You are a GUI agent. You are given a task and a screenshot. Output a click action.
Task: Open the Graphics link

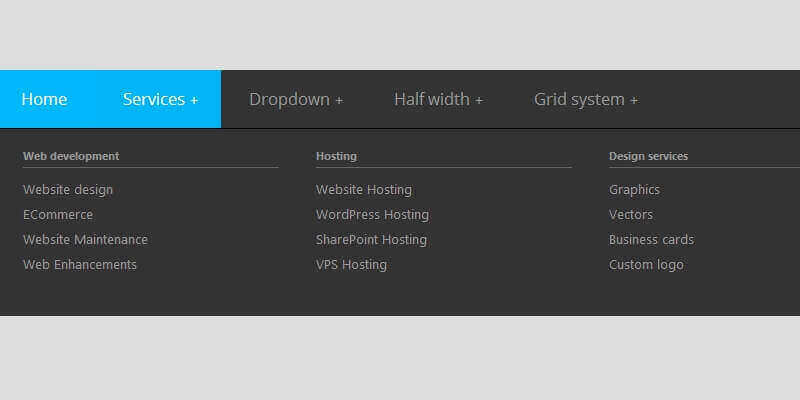(634, 190)
